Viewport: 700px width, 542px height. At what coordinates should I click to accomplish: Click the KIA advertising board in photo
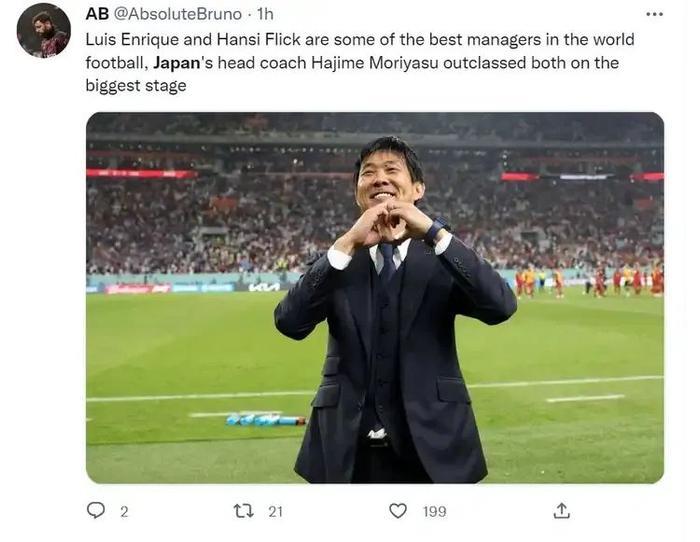point(265,287)
